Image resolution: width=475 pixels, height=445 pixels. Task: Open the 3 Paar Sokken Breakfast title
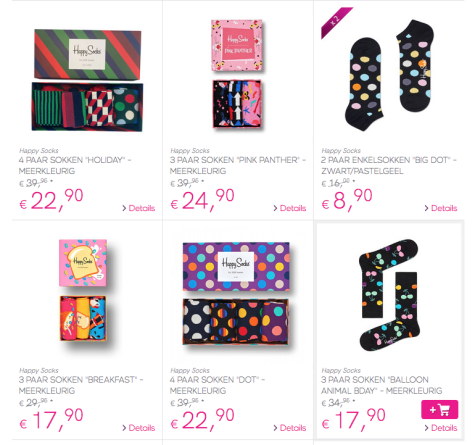(x=81, y=385)
